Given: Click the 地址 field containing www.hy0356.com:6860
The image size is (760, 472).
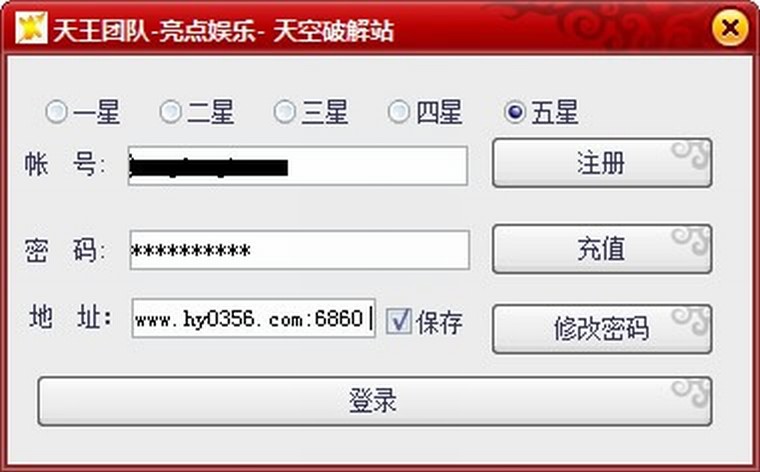Looking at the screenshot, I should 253,319.
